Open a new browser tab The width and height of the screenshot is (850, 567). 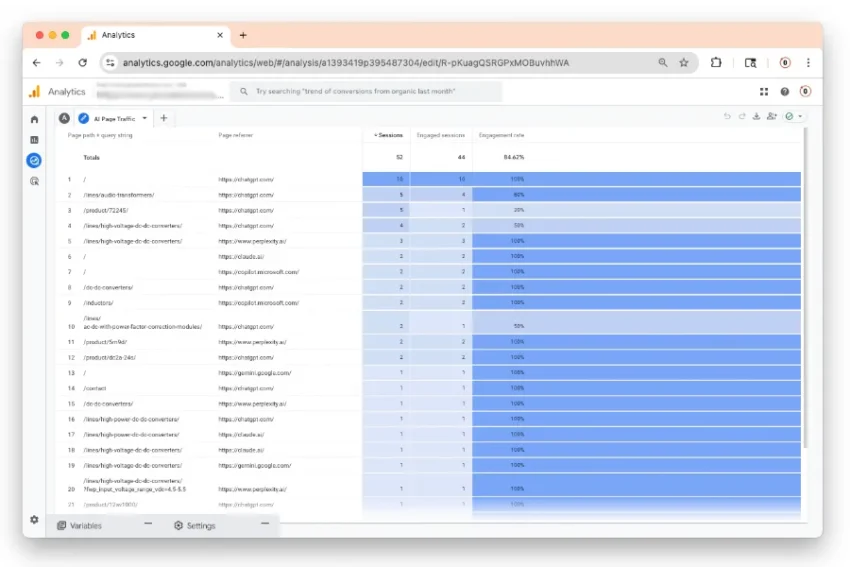point(243,35)
